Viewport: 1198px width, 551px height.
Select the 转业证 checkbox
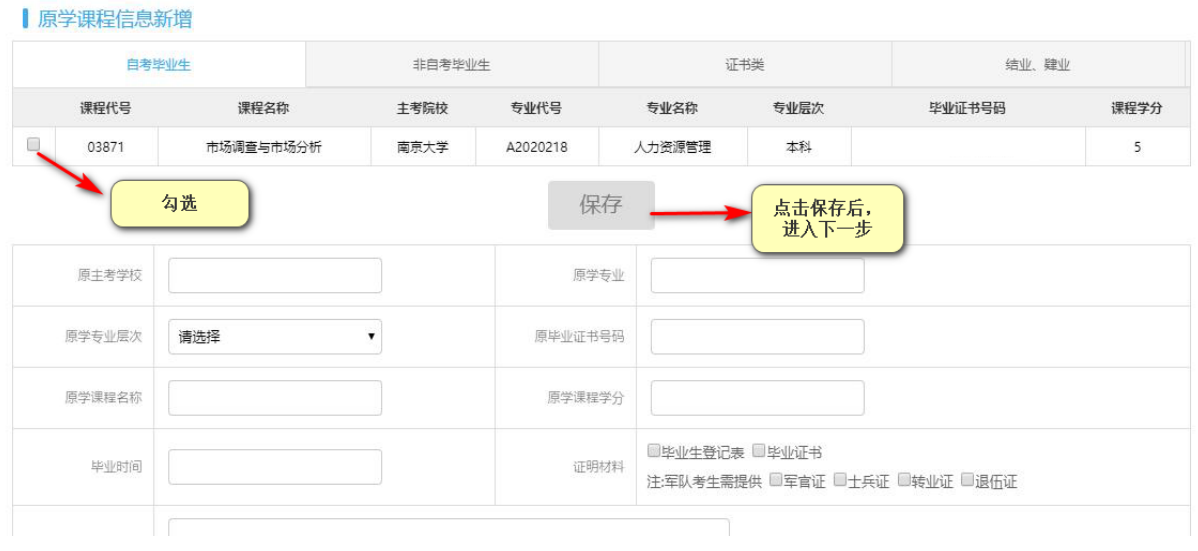[904, 480]
